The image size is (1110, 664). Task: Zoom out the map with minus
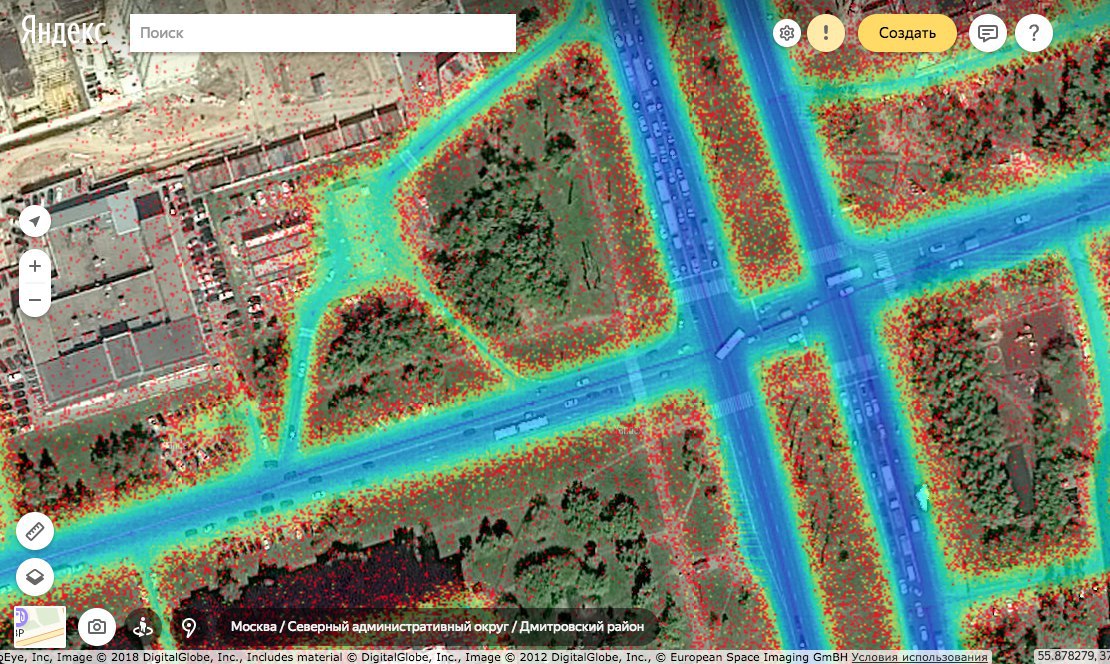pos(35,299)
